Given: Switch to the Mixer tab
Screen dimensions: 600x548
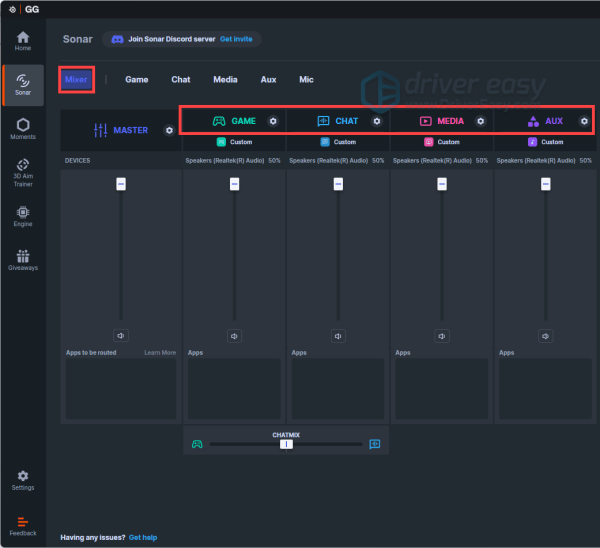Looking at the screenshot, I should pyautogui.click(x=76, y=79).
